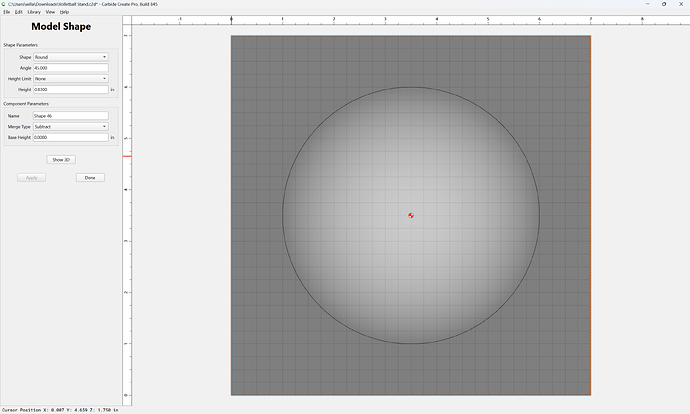Close the Carbide Create window

coord(681,4)
